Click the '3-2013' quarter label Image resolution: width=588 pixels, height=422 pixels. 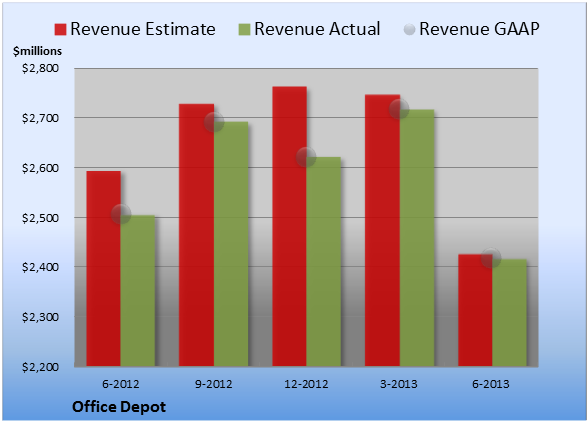tap(399, 384)
